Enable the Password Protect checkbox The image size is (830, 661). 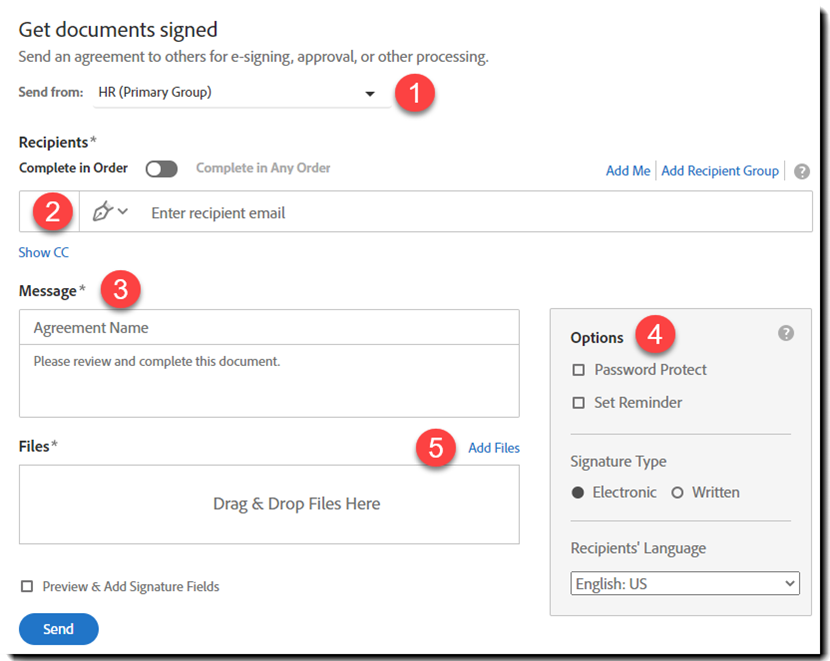click(x=578, y=370)
